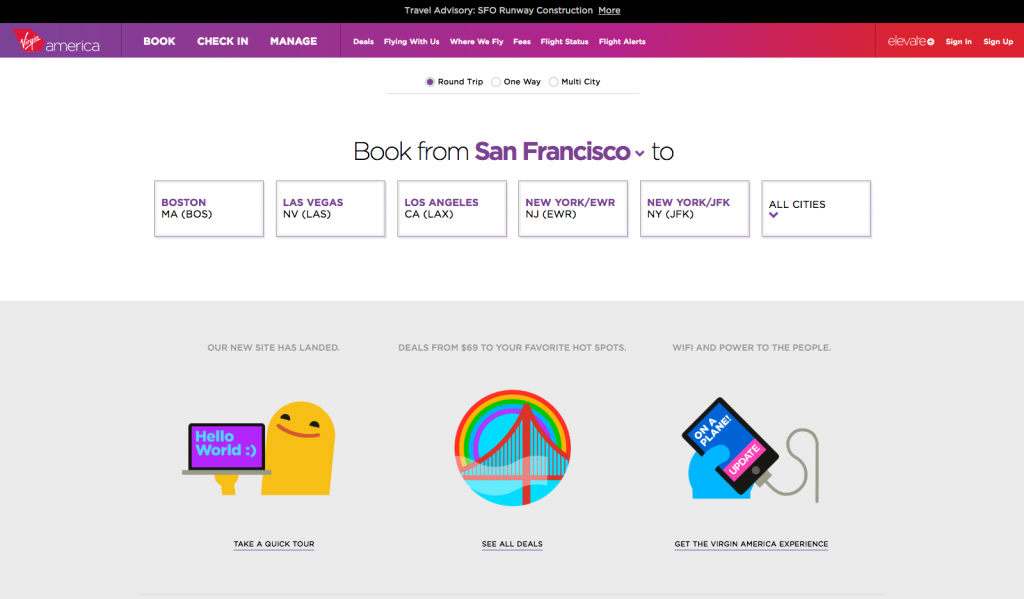Open the CHECK IN menu

[x=223, y=41]
